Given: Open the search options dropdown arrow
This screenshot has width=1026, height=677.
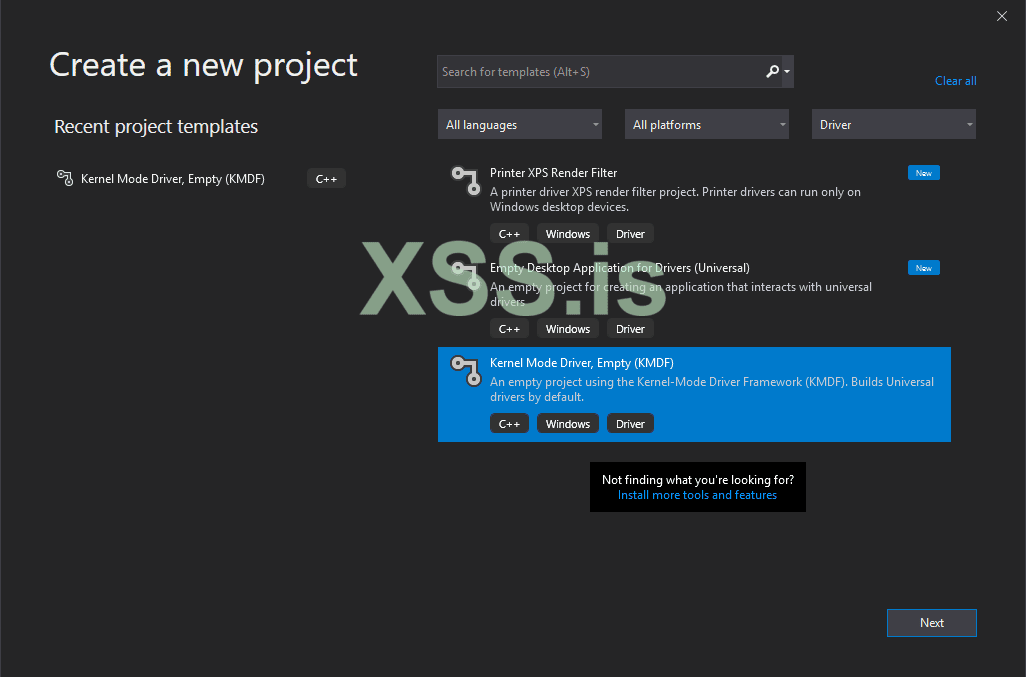Looking at the screenshot, I should coord(787,71).
